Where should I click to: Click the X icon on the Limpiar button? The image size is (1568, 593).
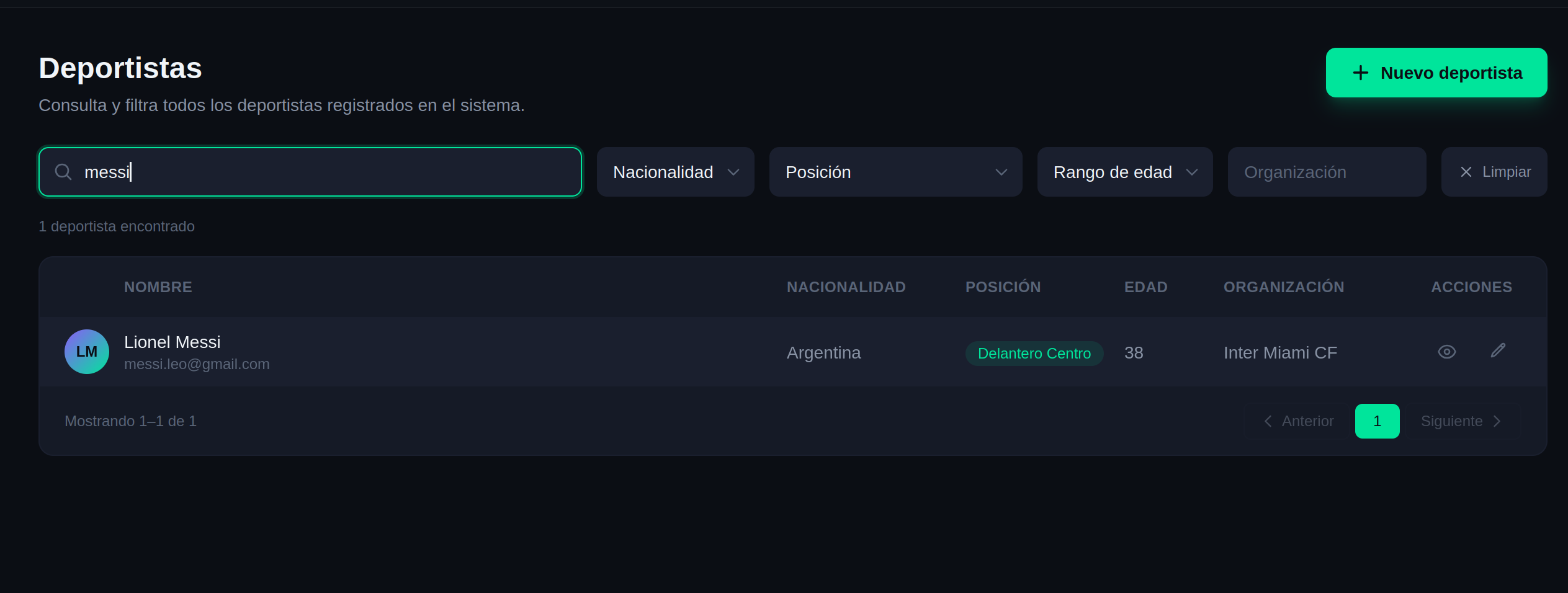click(x=1466, y=172)
